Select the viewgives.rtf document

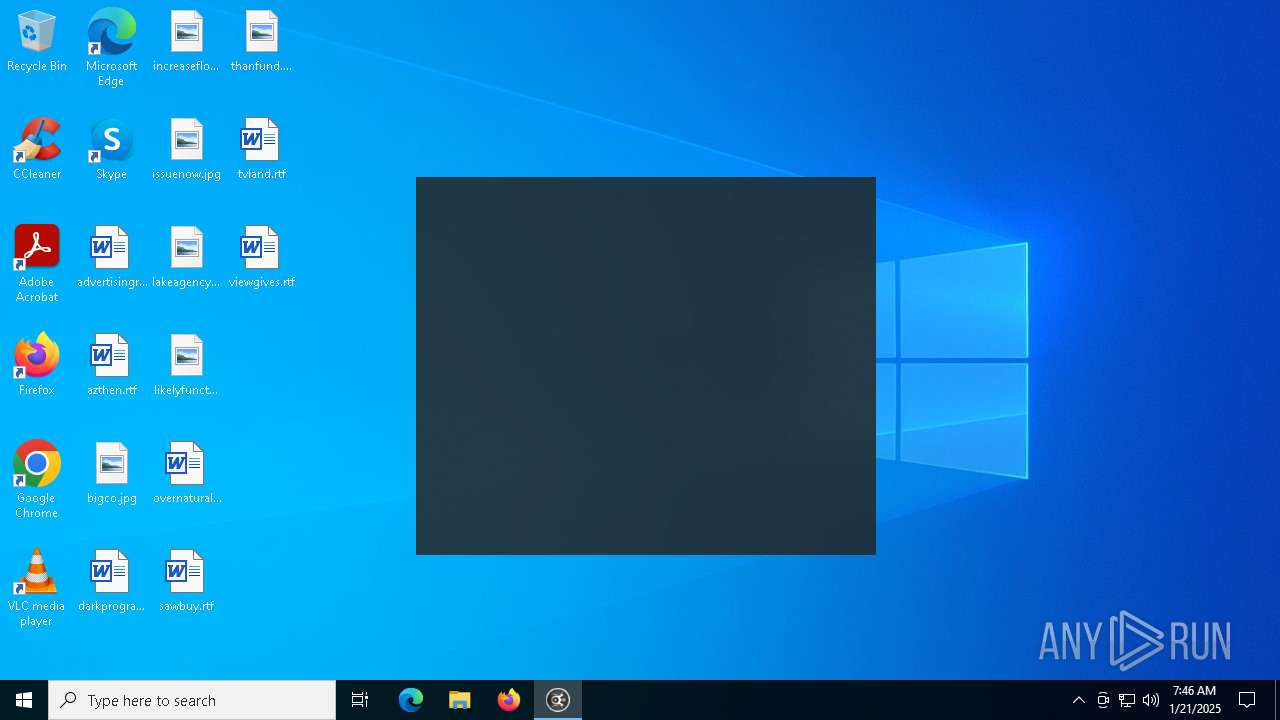[261, 258]
